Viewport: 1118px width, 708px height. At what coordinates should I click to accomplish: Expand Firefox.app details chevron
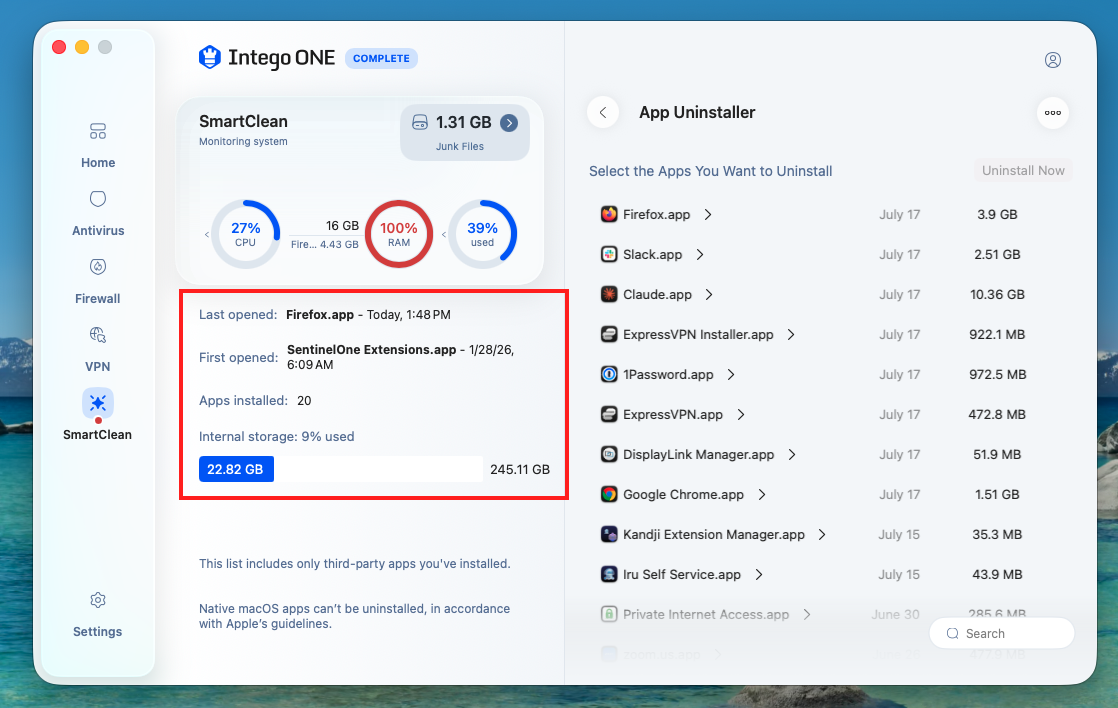pos(707,215)
